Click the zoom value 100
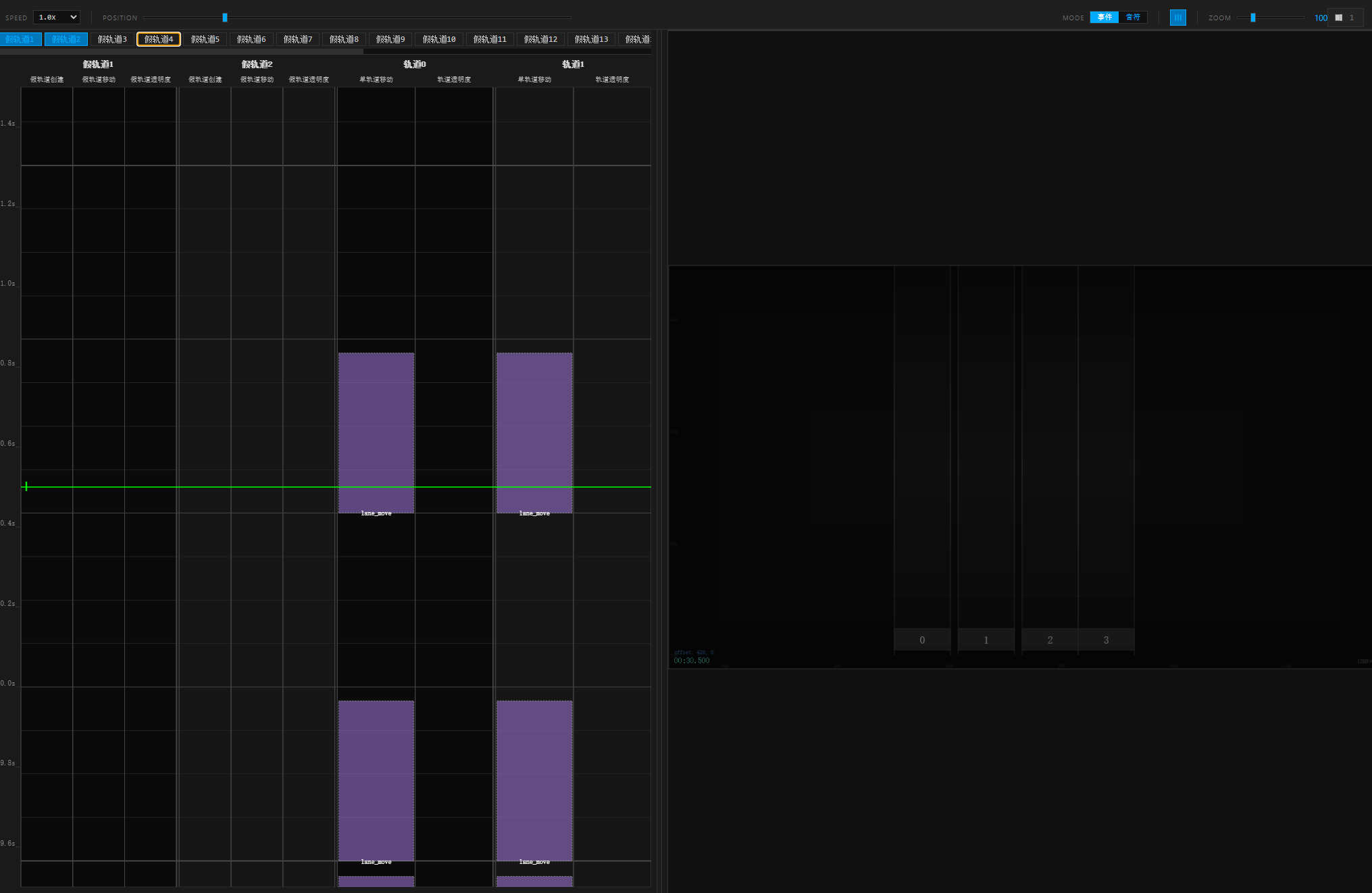1372x893 pixels. (x=1321, y=18)
